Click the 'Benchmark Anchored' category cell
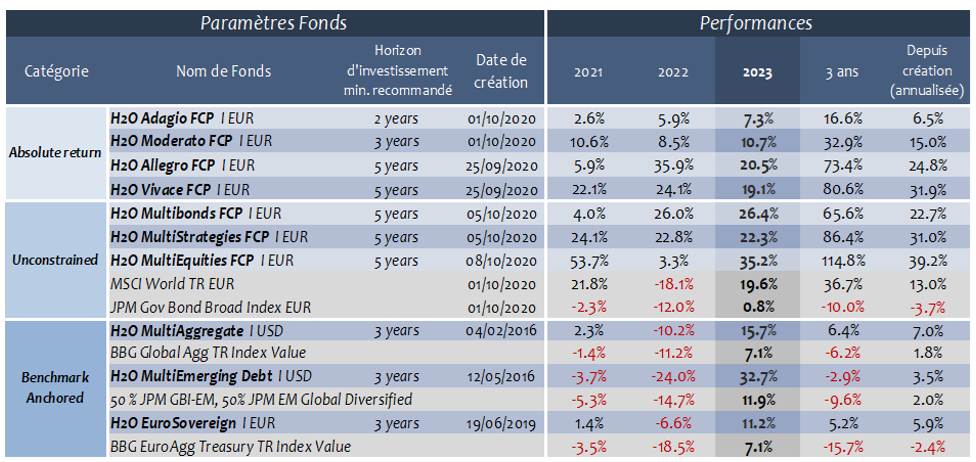The image size is (976, 462). pyautogui.click(x=56, y=386)
